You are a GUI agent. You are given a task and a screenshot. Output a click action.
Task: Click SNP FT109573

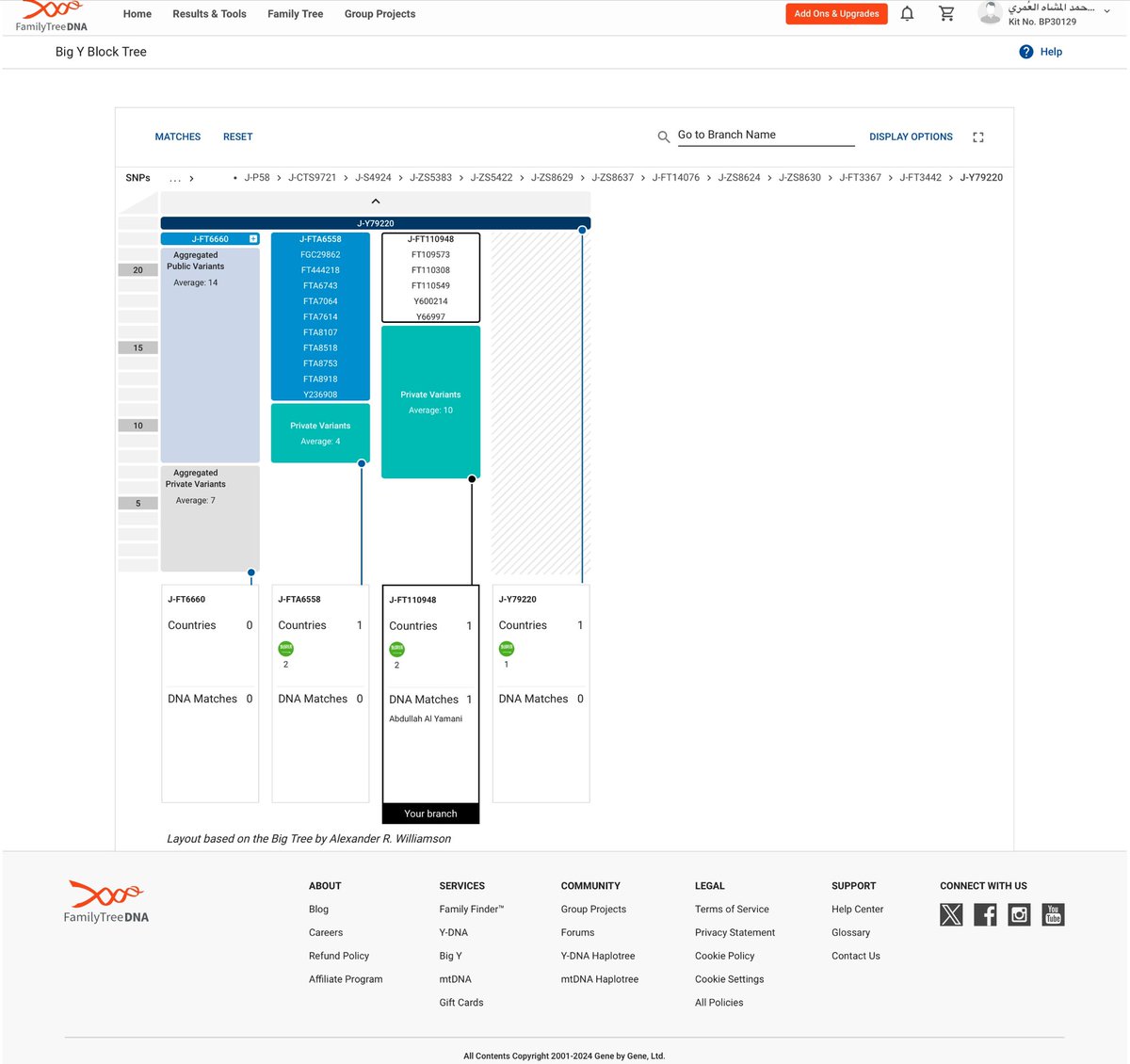[430, 255]
